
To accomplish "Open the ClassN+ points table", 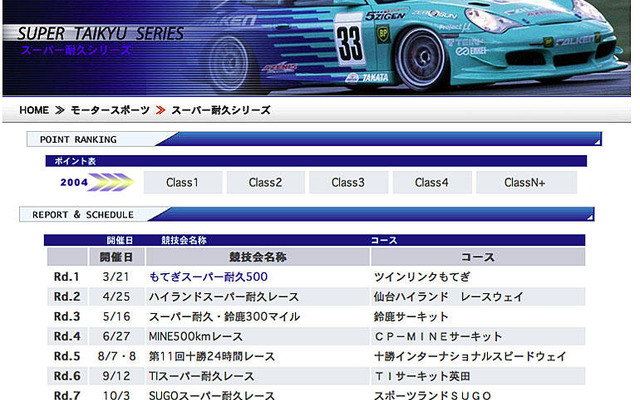I will pyautogui.click(x=526, y=182).
